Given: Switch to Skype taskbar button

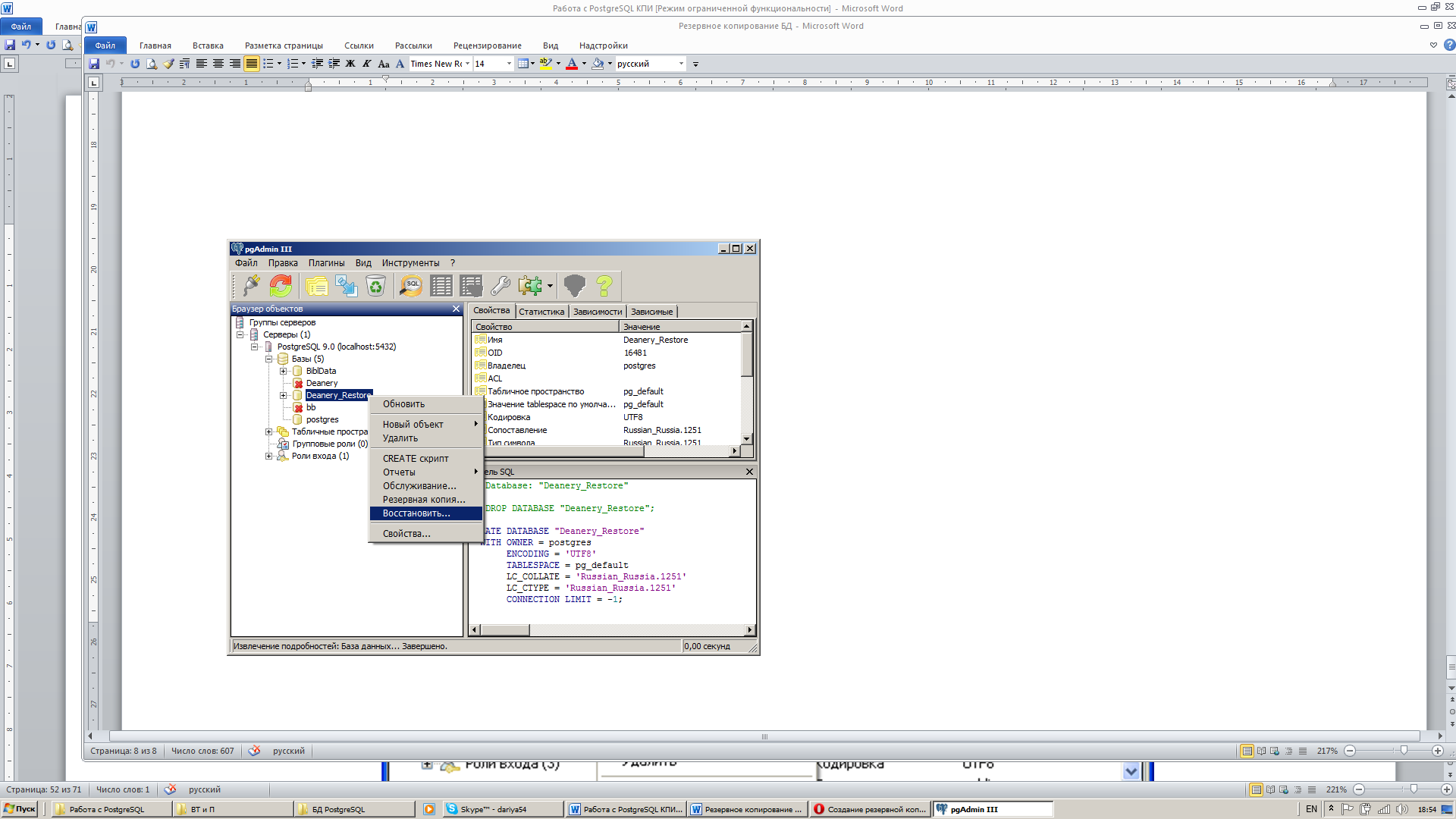Looking at the screenshot, I should pos(503,809).
